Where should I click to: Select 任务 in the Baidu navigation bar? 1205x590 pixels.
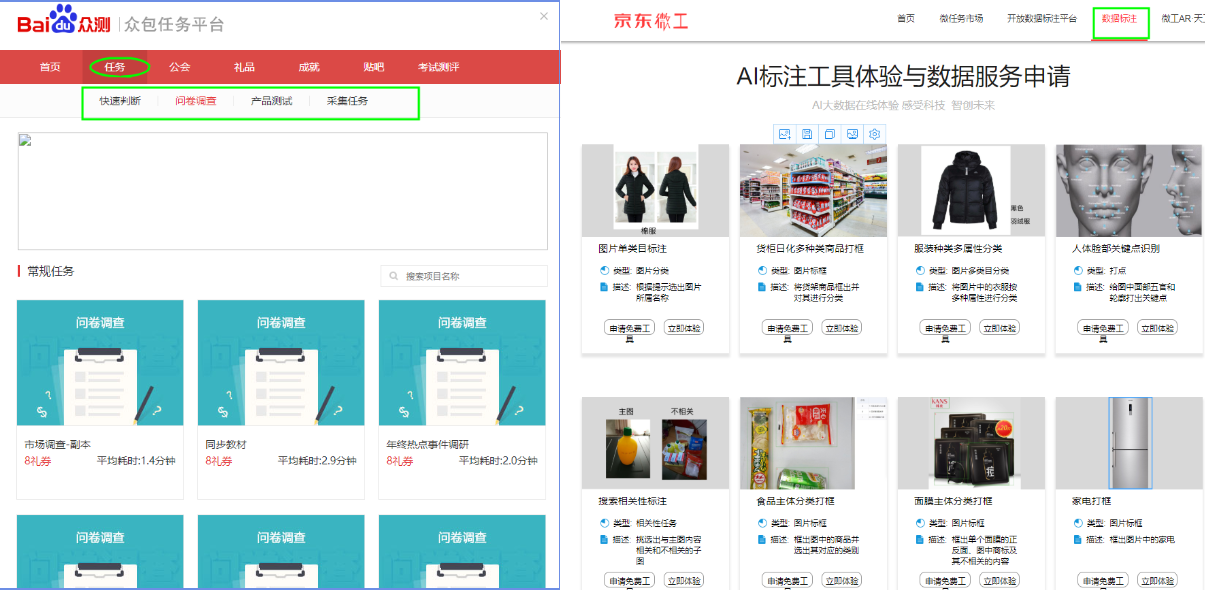click(x=115, y=67)
